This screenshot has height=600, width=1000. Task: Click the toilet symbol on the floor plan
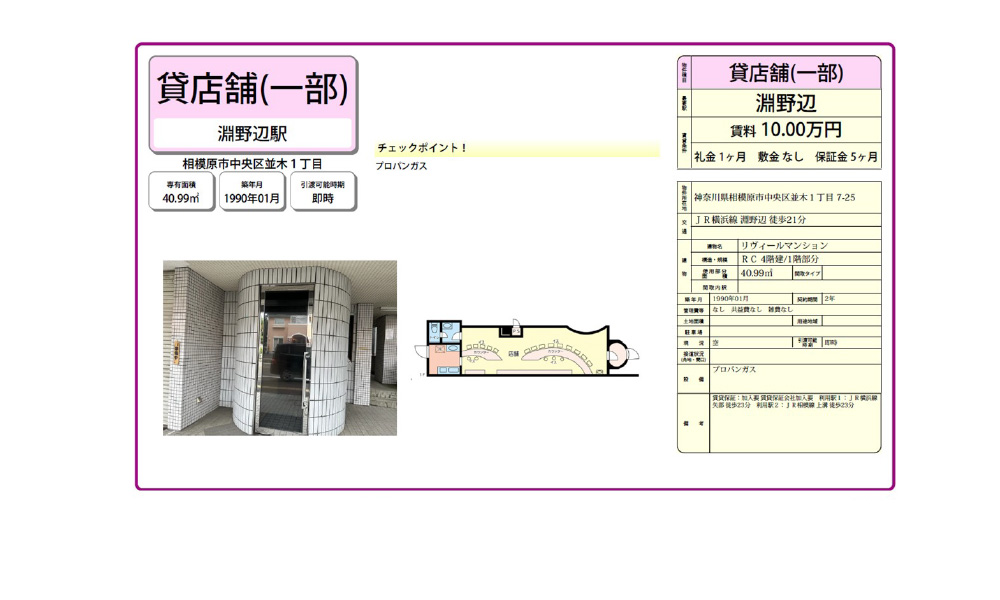click(x=434, y=327)
